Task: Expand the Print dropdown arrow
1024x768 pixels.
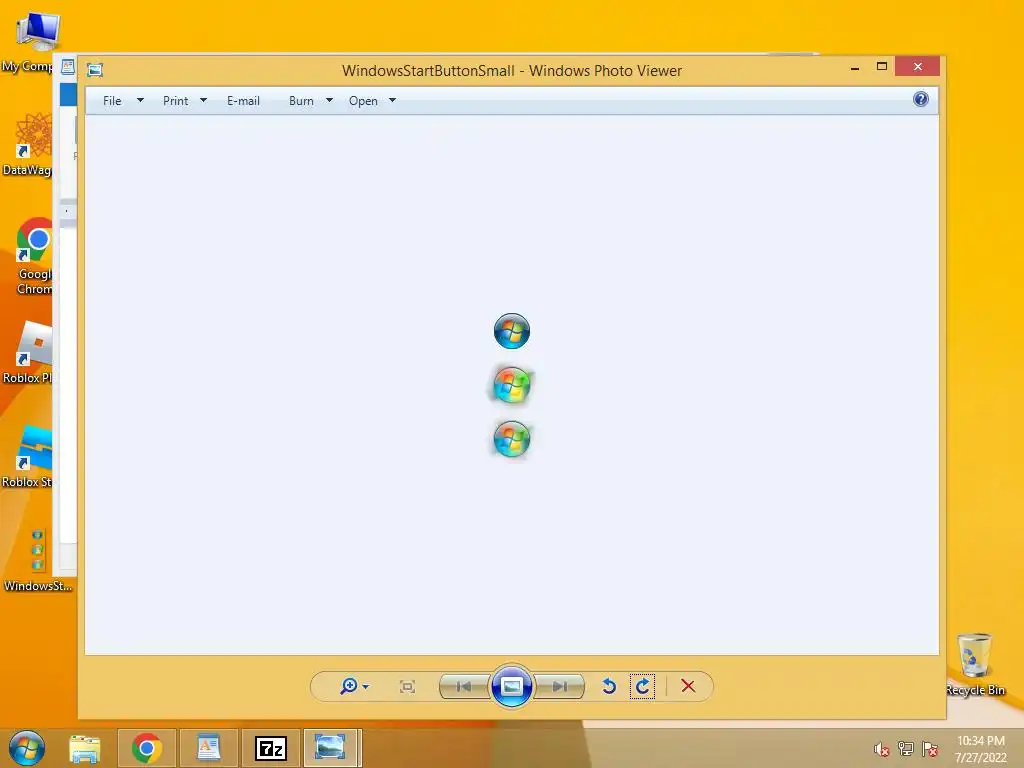Action: [203, 101]
